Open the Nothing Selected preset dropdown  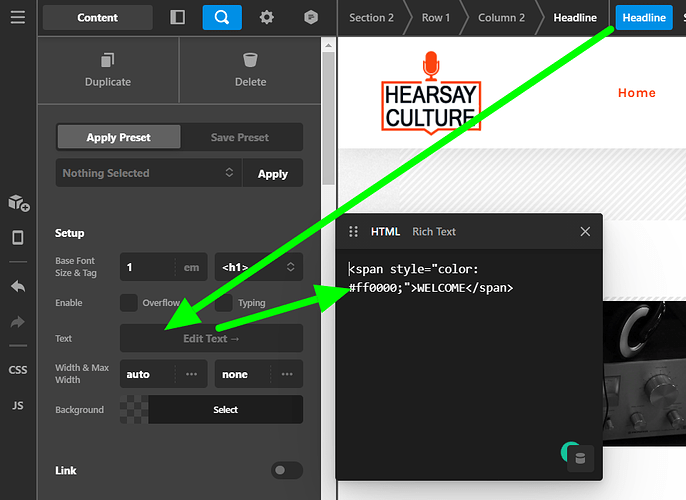tap(149, 173)
